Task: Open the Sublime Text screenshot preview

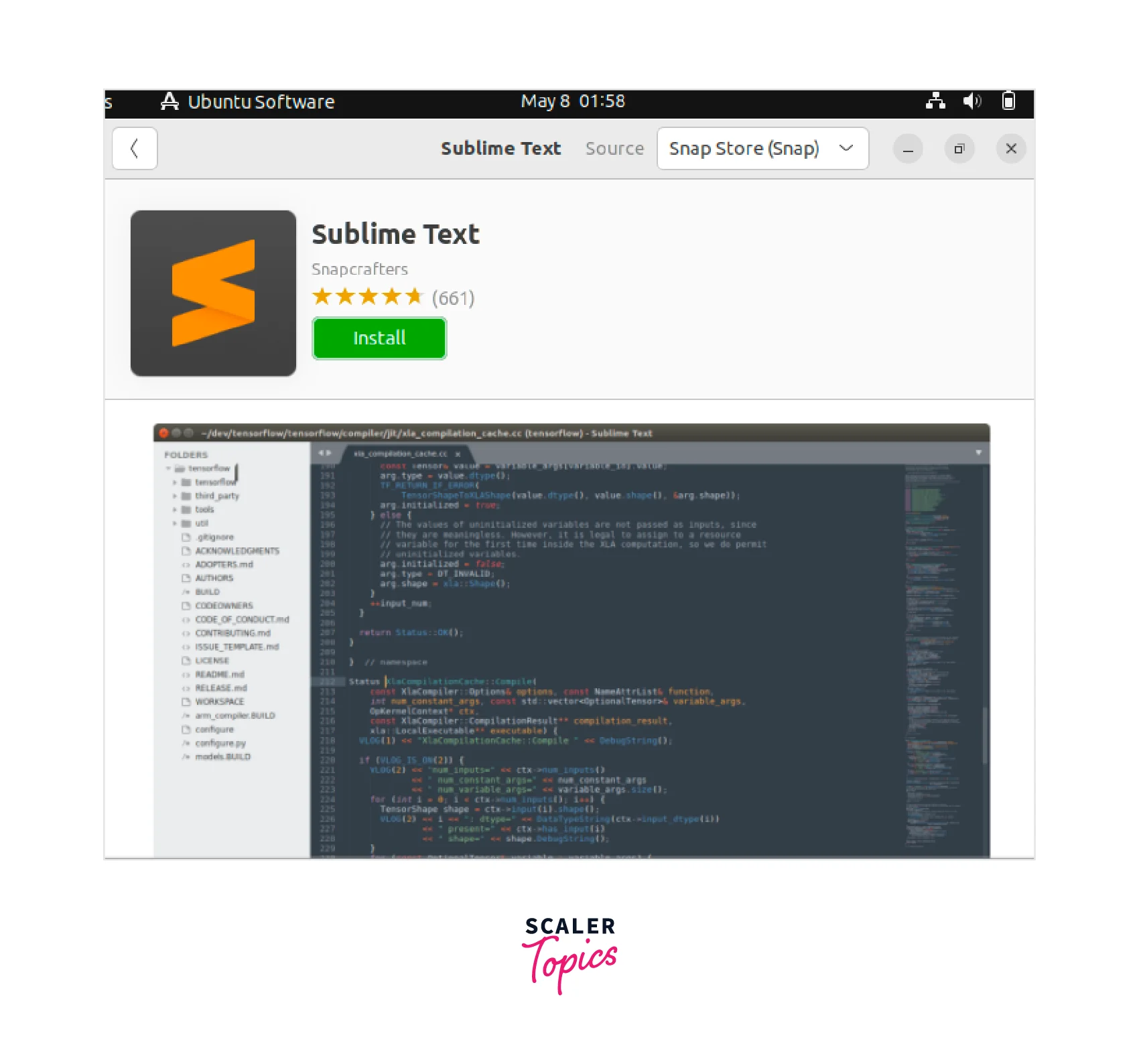Action: coord(572,640)
